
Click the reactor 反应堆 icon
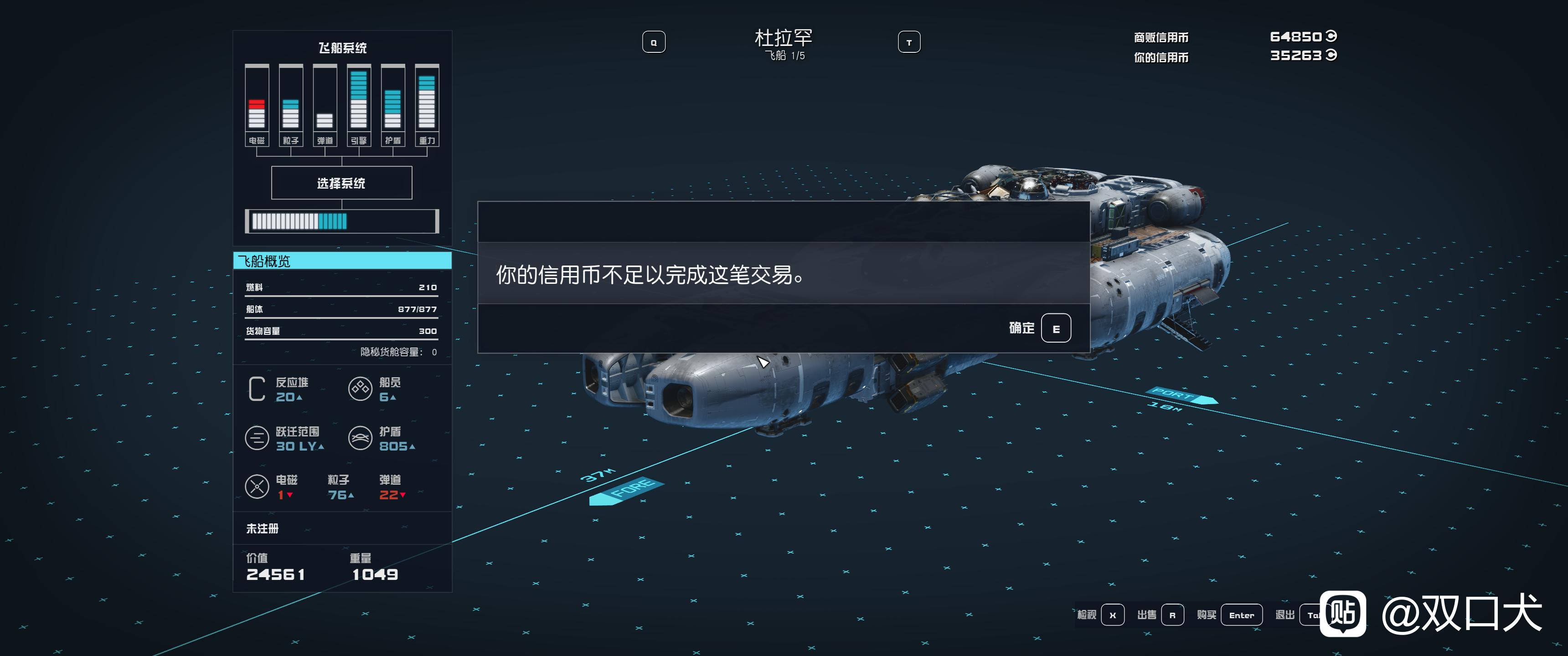click(257, 389)
